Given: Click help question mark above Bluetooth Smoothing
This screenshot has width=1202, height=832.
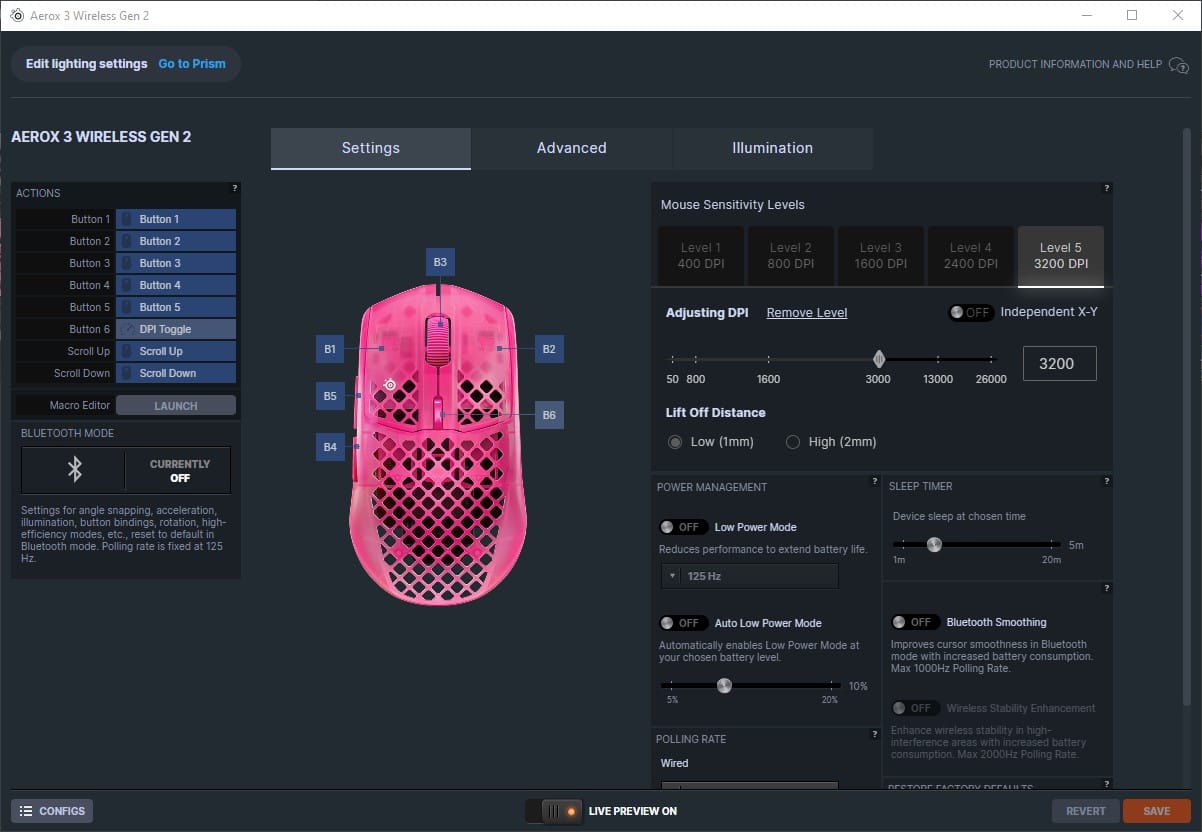Looking at the screenshot, I should (1107, 588).
